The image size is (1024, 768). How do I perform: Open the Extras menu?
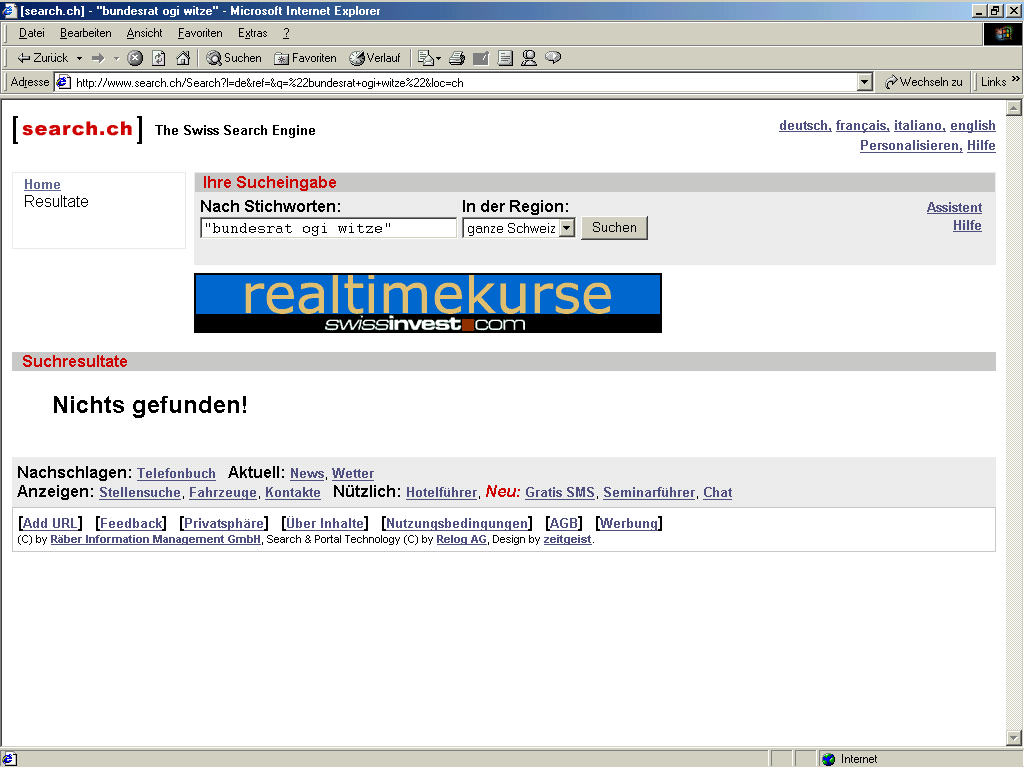(x=252, y=33)
